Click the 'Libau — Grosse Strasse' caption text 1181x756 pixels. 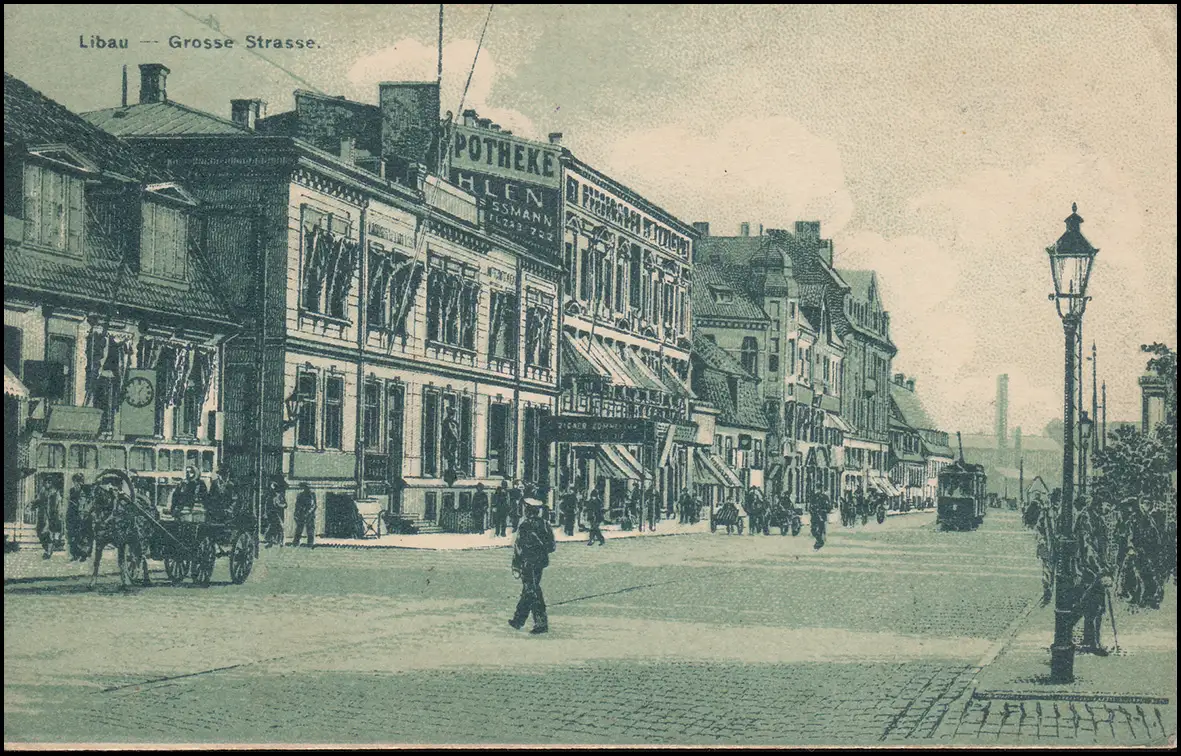[200, 42]
